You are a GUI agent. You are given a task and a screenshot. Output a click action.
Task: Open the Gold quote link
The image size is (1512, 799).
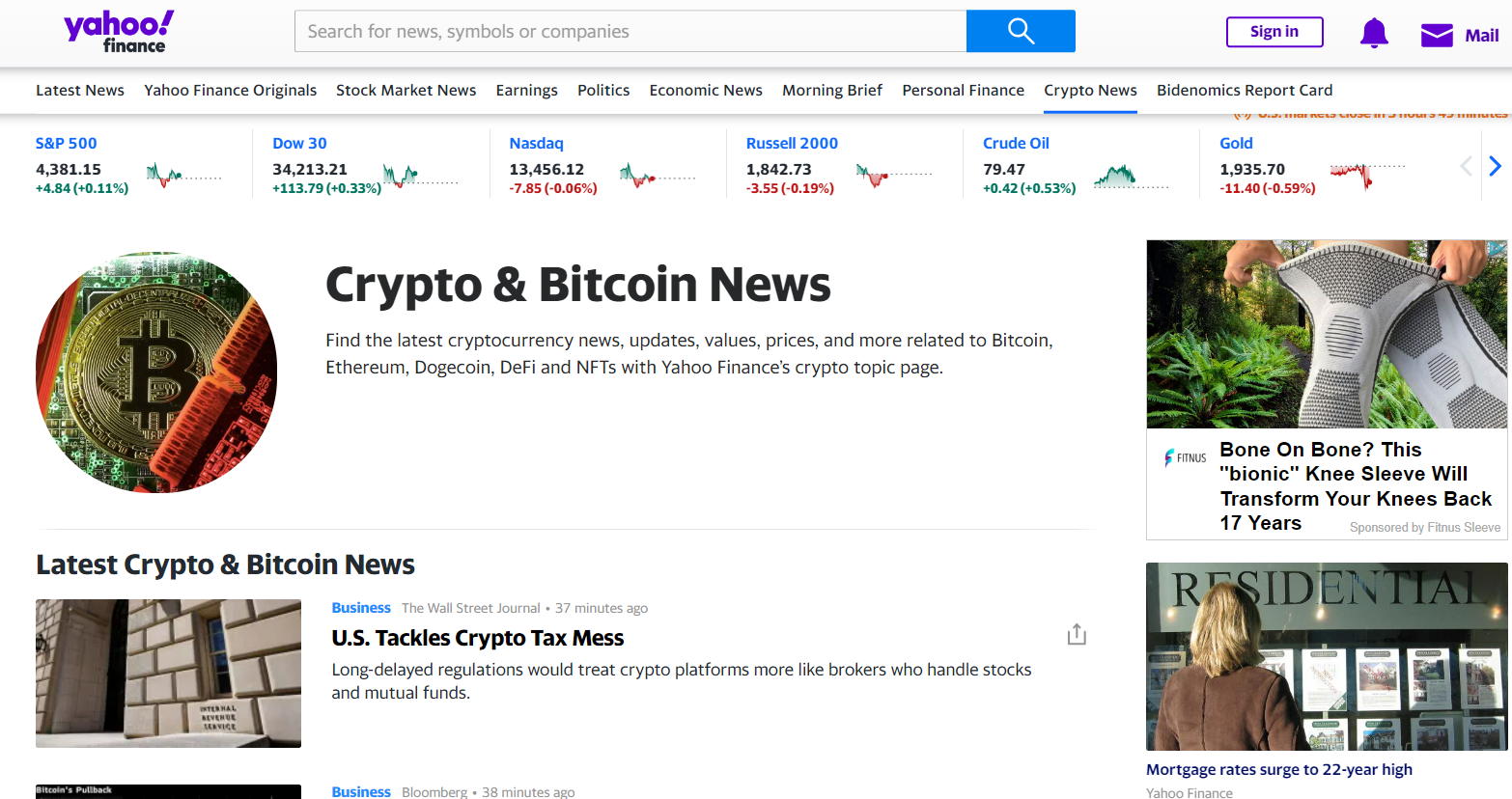tap(1236, 143)
